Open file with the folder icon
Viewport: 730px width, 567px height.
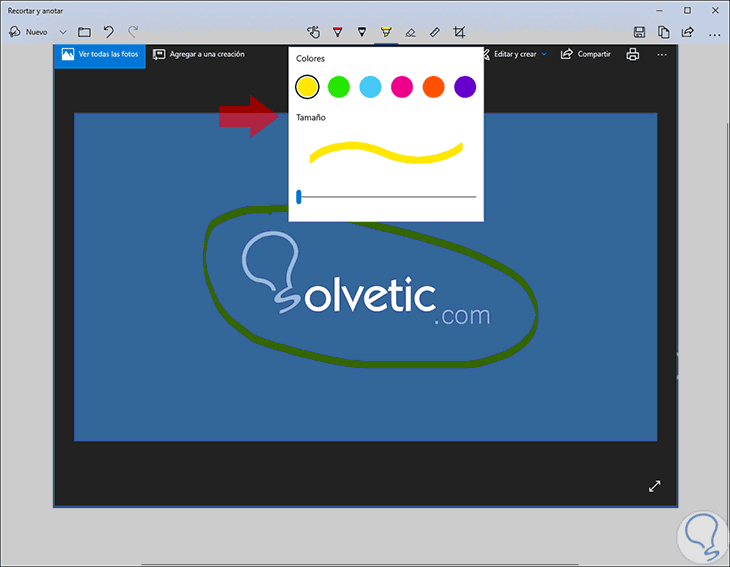point(84,32)
